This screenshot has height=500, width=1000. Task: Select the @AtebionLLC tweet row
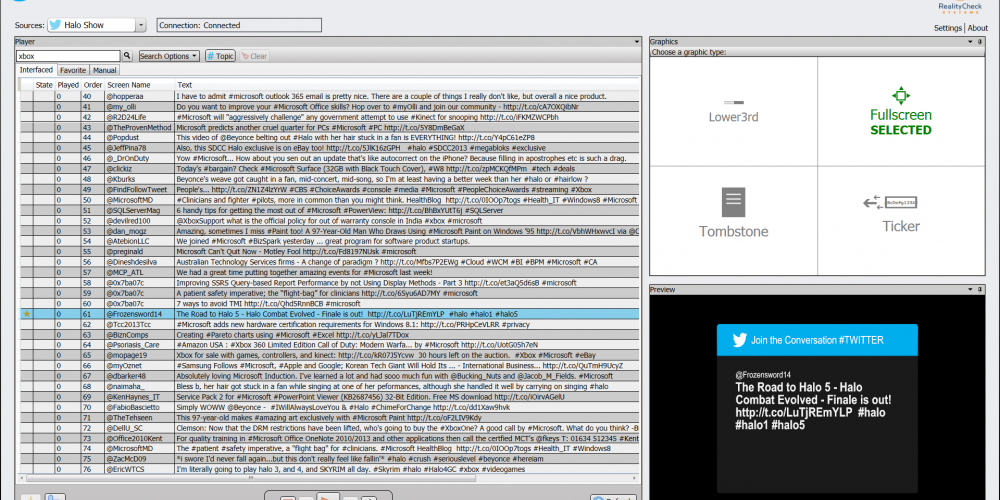330,241
